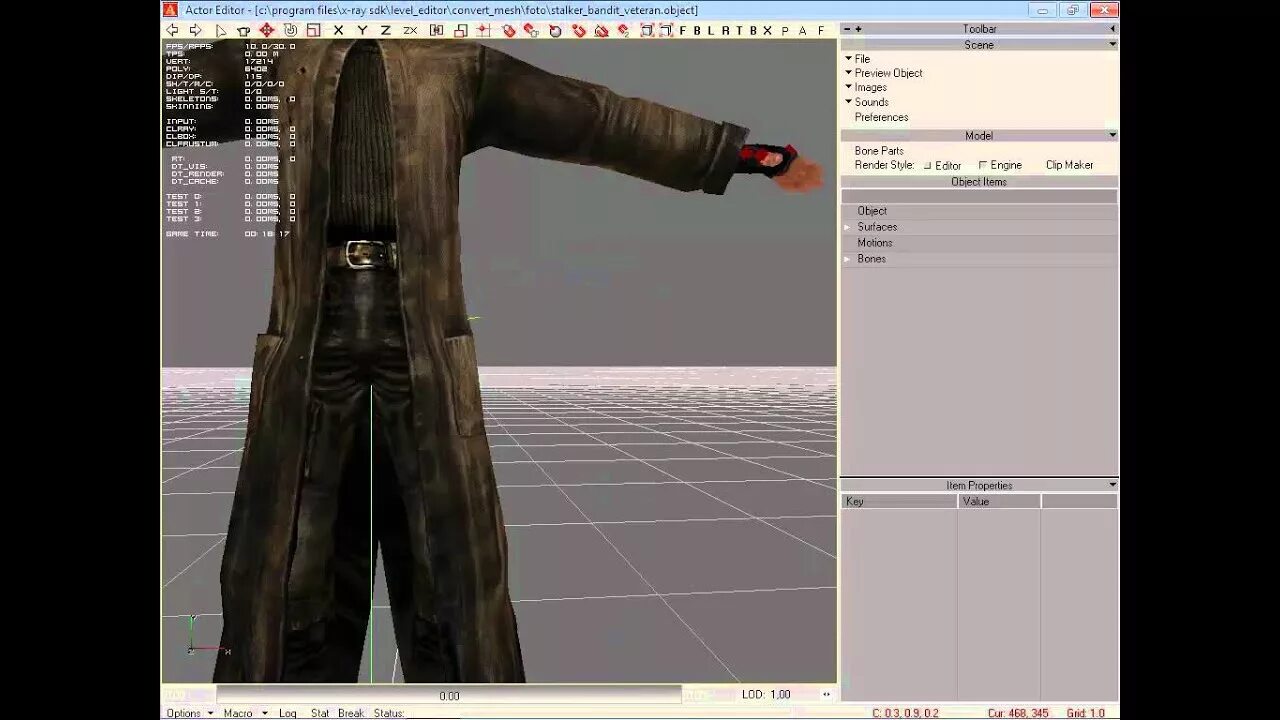1280x720 pixels.
Task: Click the Break button
Action: [x=351, y=713]
